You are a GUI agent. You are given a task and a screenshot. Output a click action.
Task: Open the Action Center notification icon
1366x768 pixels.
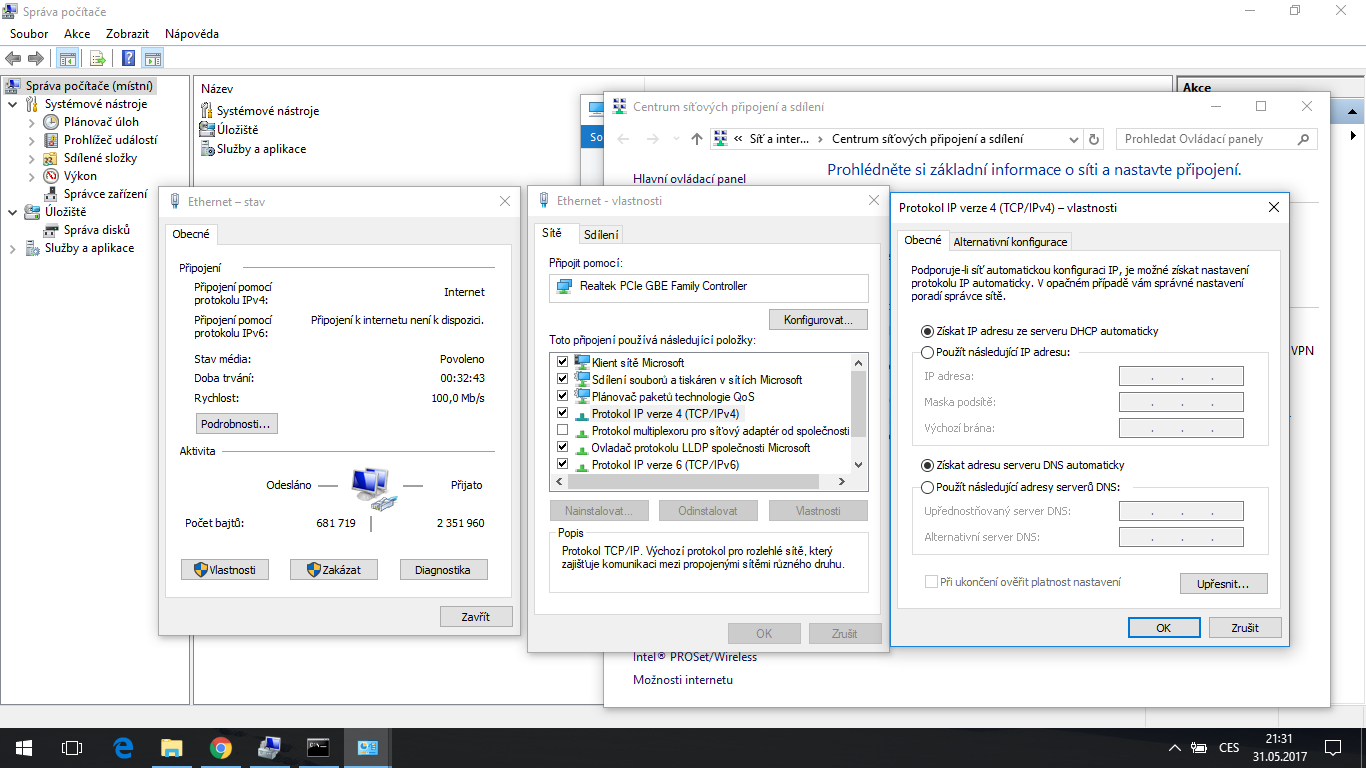[x=1332, y=747]
